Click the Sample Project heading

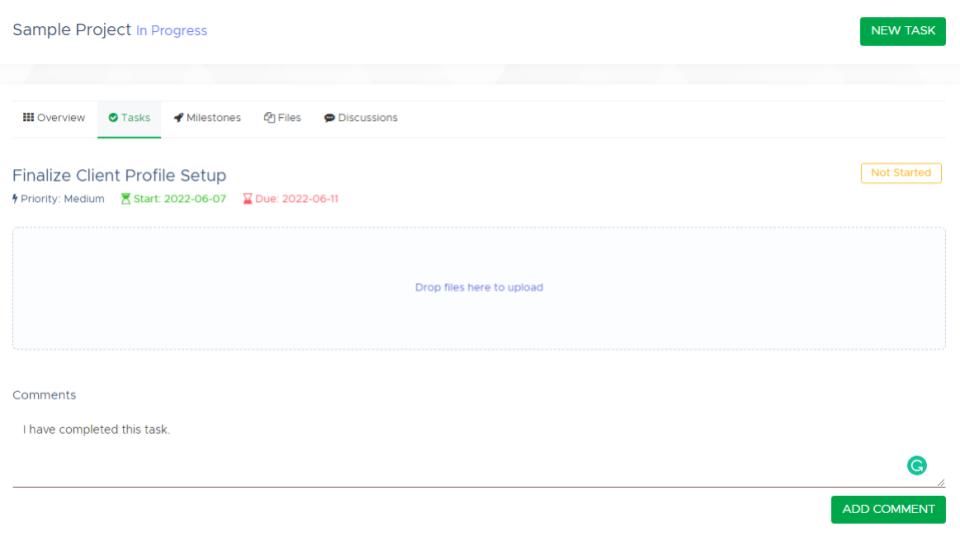coord(71,30)
